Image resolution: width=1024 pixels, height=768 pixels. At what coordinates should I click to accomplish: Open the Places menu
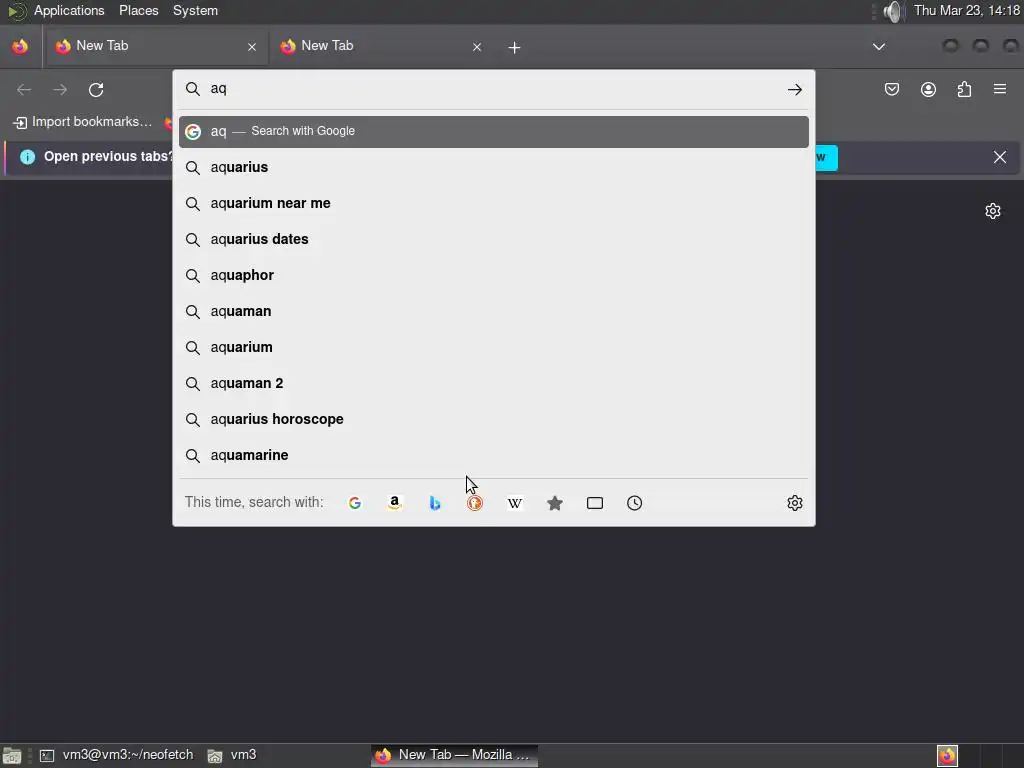(x=138, y=11)
